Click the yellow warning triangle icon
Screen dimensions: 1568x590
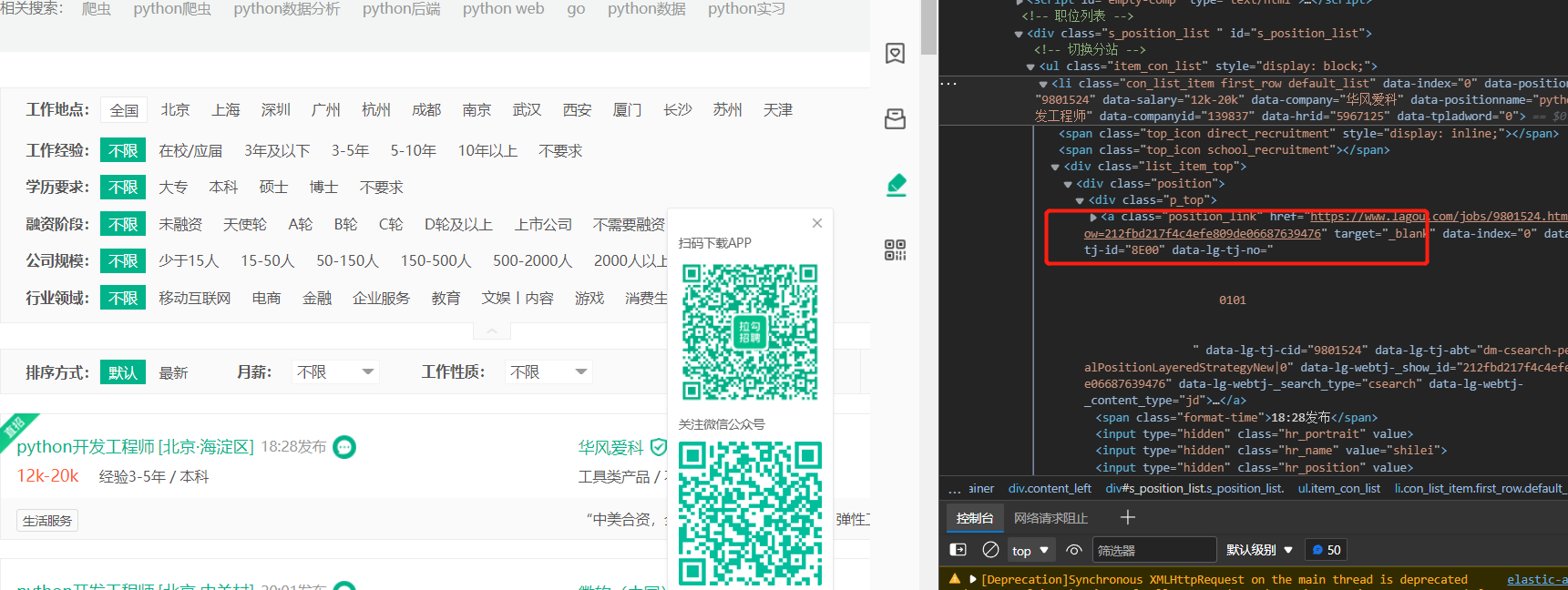pos(955,579)
